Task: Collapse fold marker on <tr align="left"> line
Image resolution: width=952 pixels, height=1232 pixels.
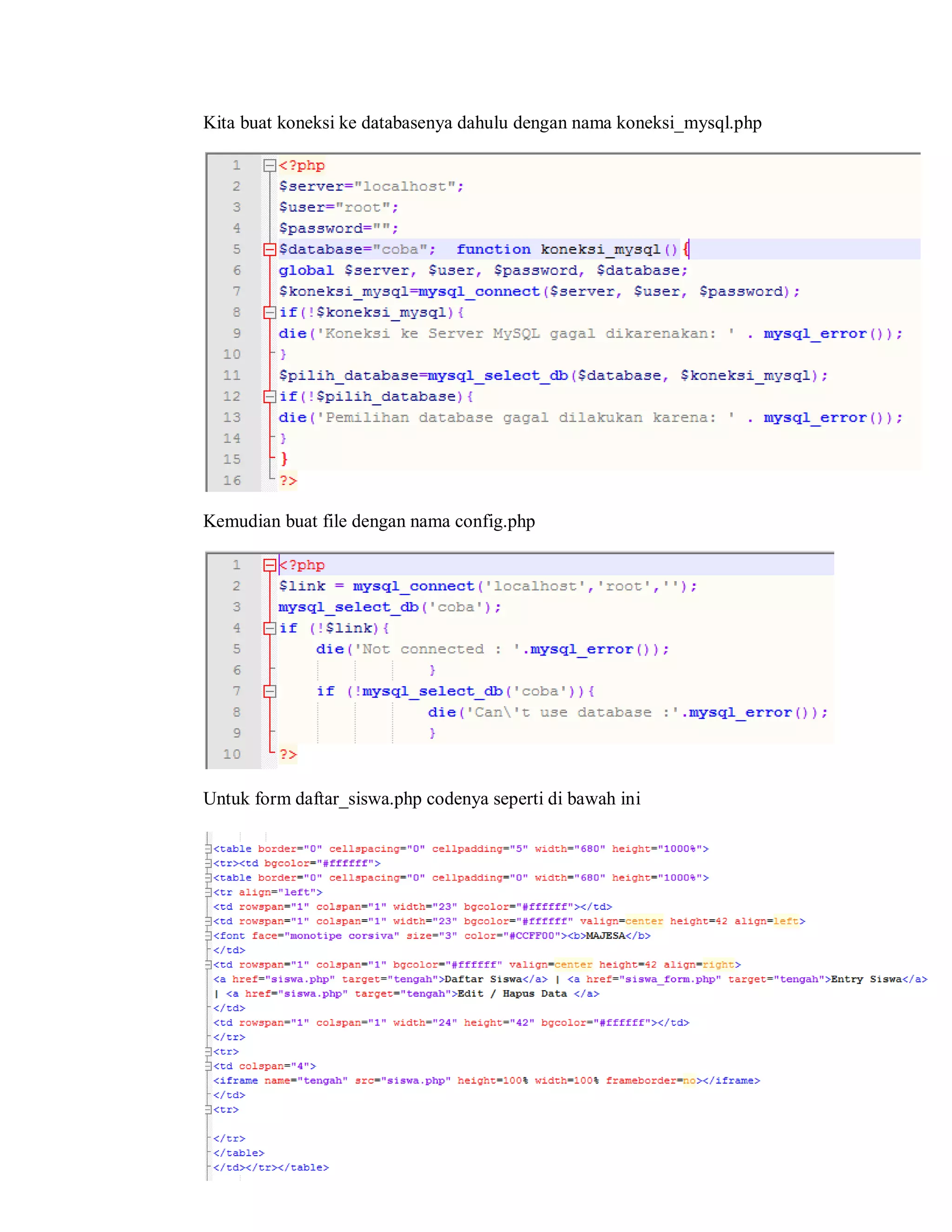Action: point(208,893)
